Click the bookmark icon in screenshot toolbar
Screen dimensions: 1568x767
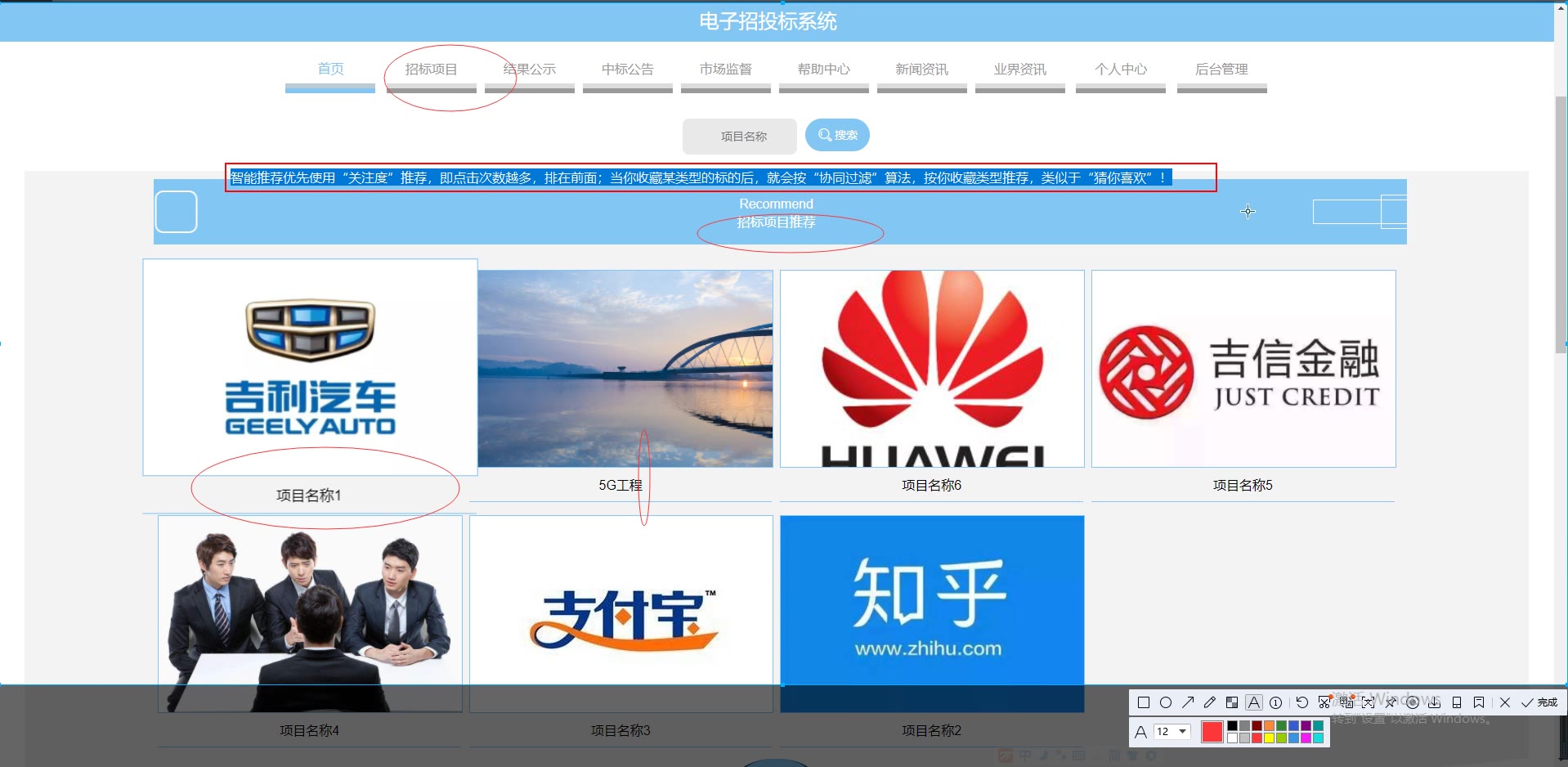[1479, 702]
